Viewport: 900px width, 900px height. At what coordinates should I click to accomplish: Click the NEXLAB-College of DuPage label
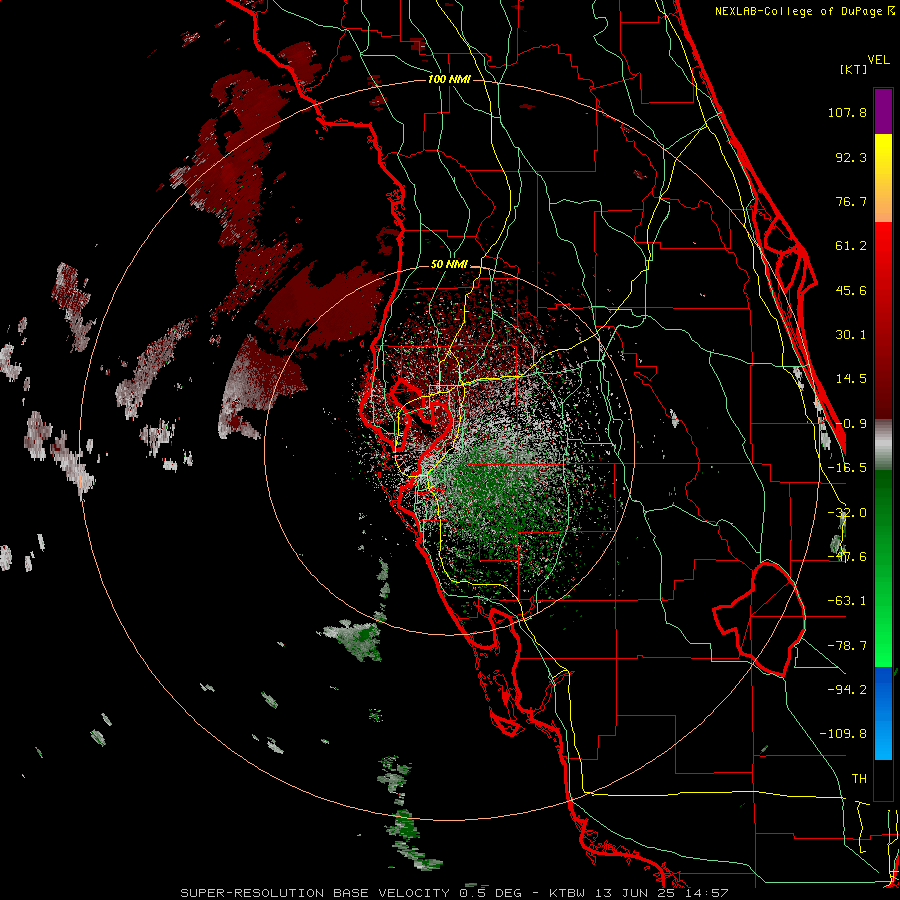tap(804, 11)
